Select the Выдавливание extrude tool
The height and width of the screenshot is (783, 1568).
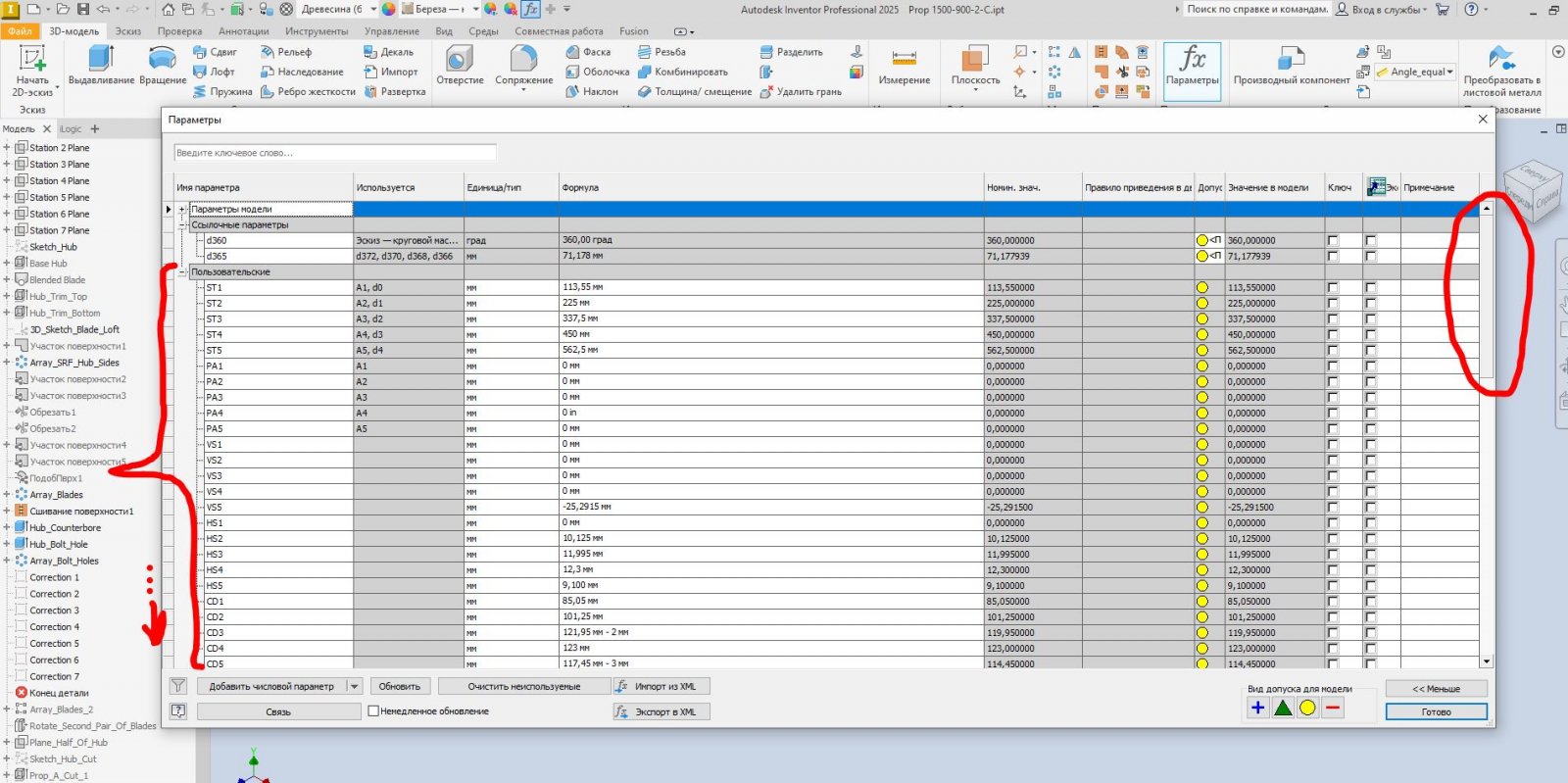pos(101,67)
